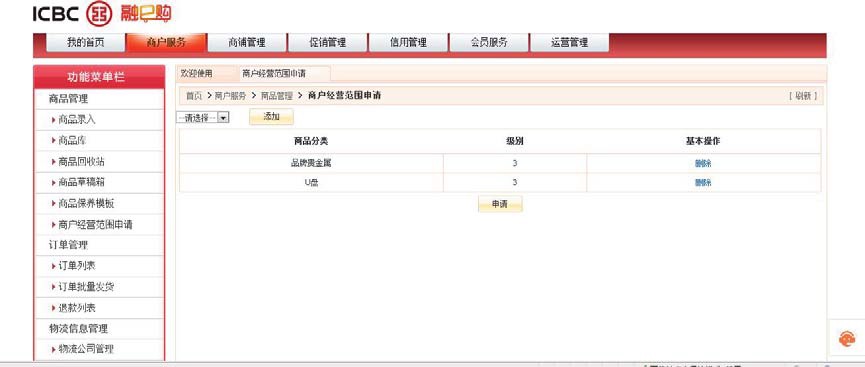Click the 刷新 refresh link
Screen dimensions: 865x367
click(803, 95)
